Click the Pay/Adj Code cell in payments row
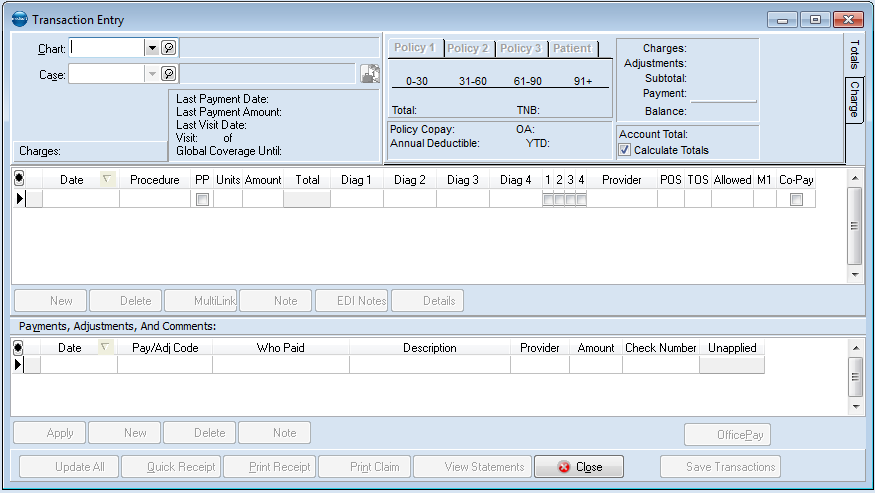This screenshot has height=493, width=875. [x=165, y=365]
